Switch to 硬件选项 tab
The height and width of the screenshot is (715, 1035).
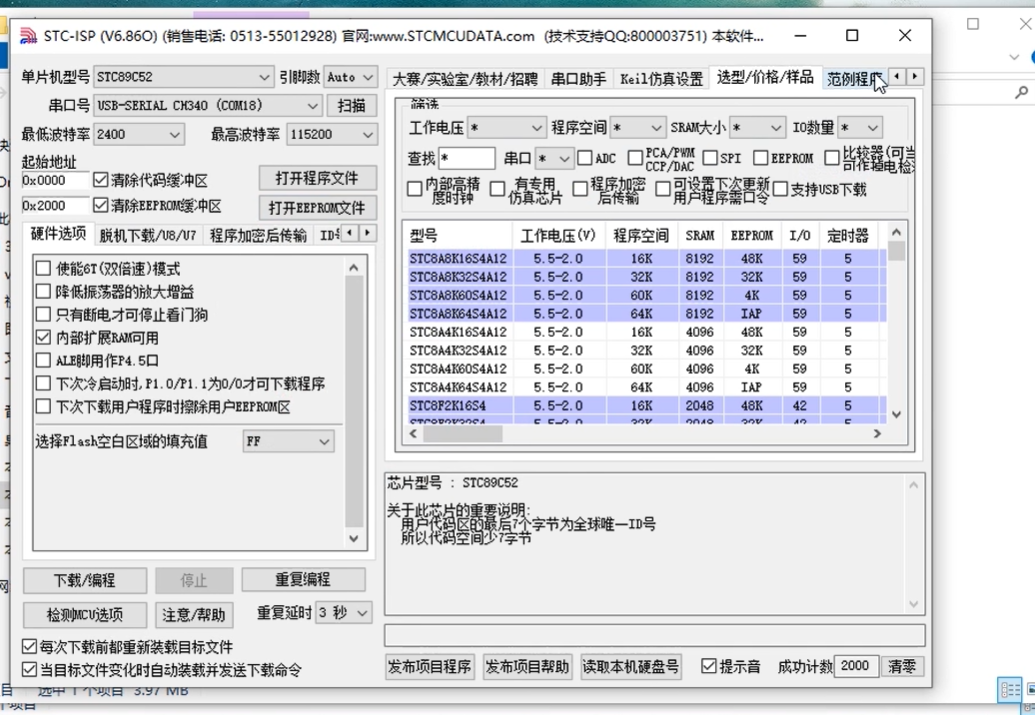pyautogui.click(x=58, y=234)
